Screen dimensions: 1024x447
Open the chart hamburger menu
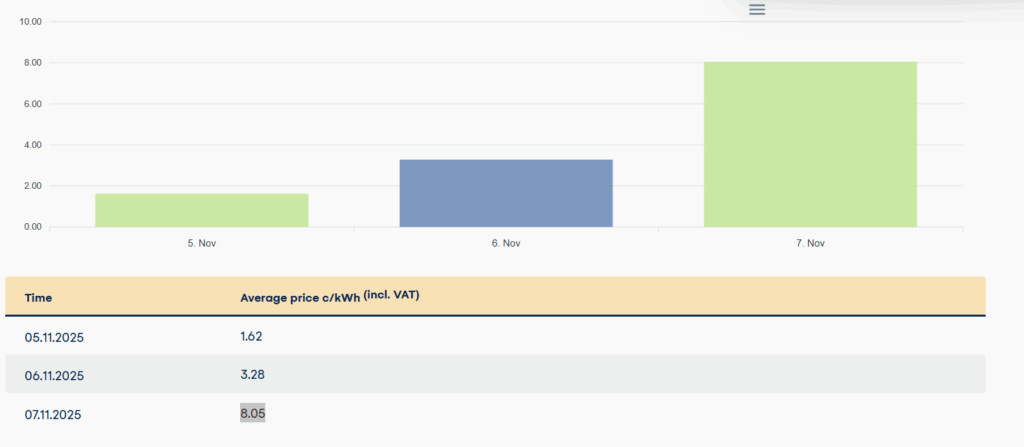coord(757,10)
